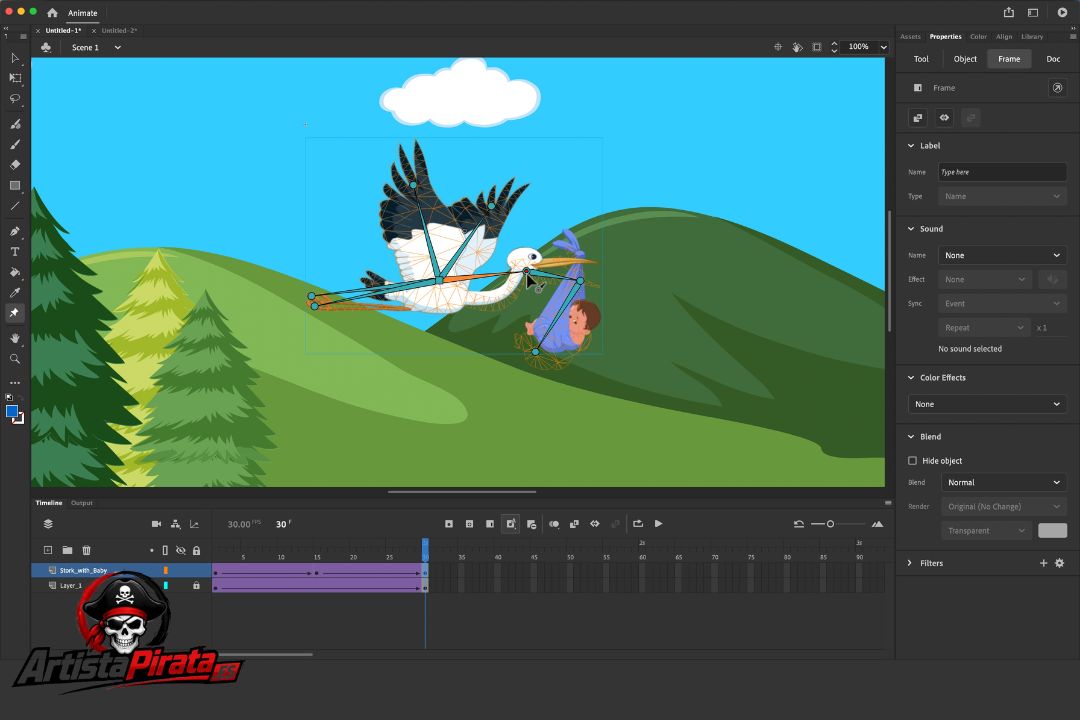Select the Line tool
This screenshot has width=1080, height=720.
tap(14, 206)
